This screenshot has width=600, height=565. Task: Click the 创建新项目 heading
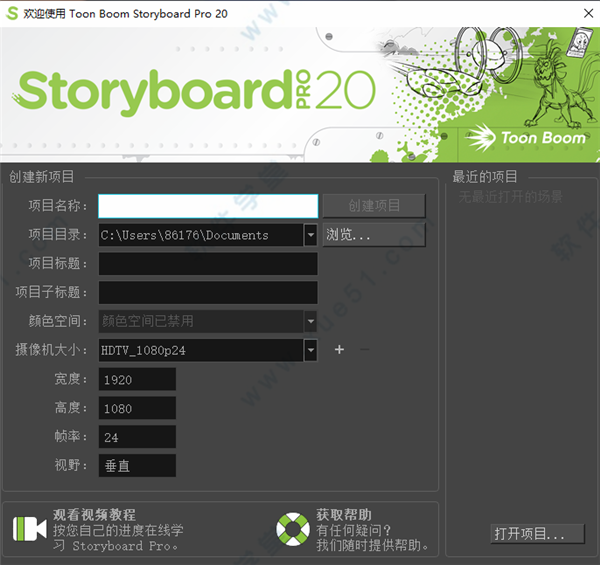[x=41, y=177]
